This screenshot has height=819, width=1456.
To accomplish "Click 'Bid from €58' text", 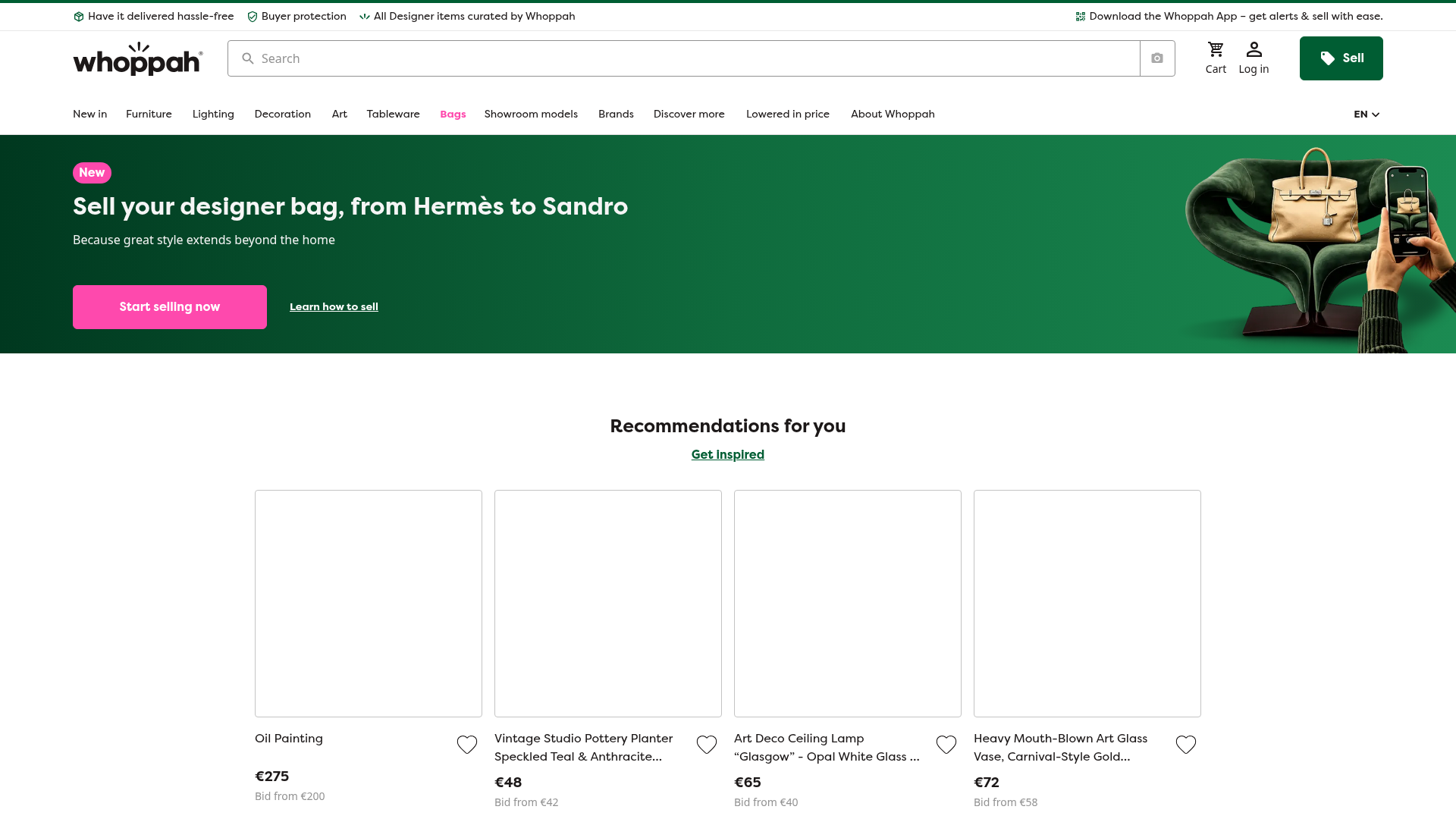I will (x=1006, y=802).
